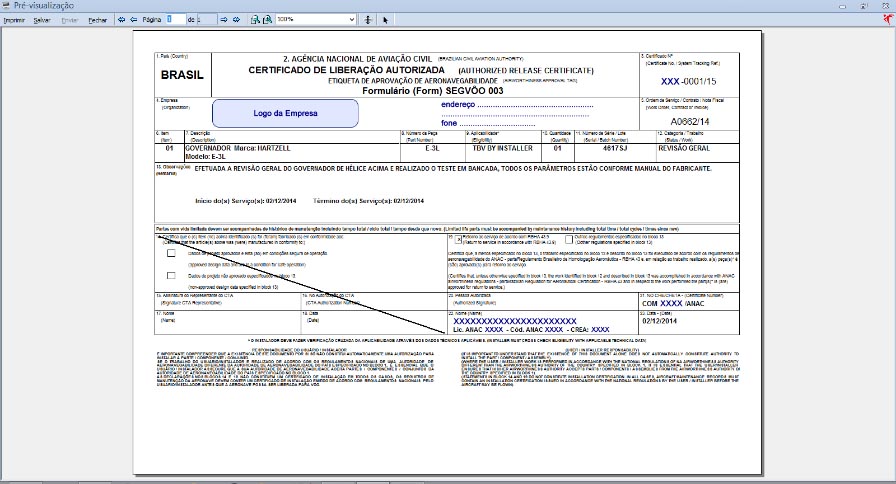
Task: Click the 'EFETUADA A REVISÃO GERAL' remarks text
Action: coord(453,169)
